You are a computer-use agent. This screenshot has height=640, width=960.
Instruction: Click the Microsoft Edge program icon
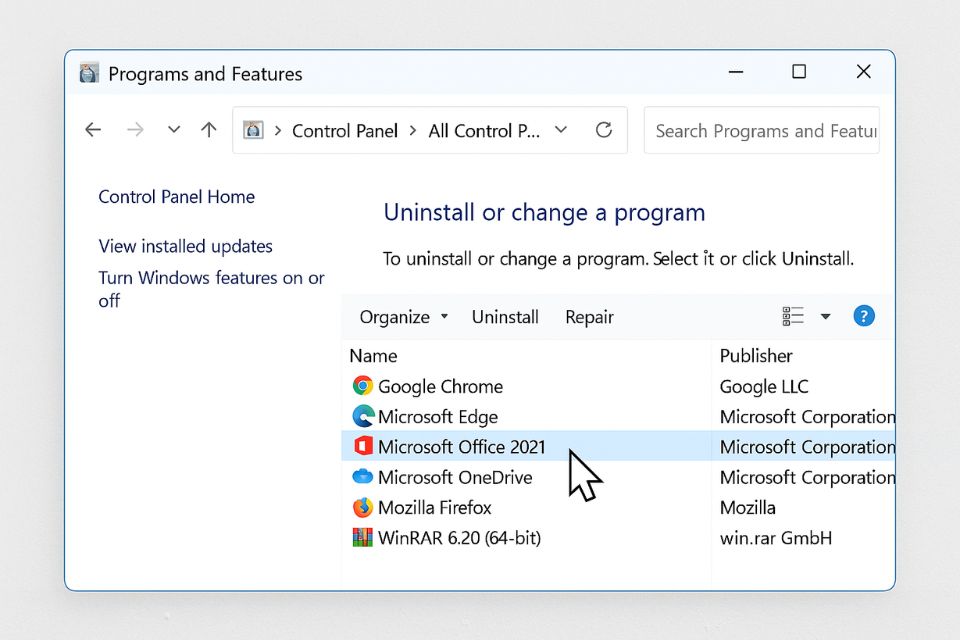[362, 416]
